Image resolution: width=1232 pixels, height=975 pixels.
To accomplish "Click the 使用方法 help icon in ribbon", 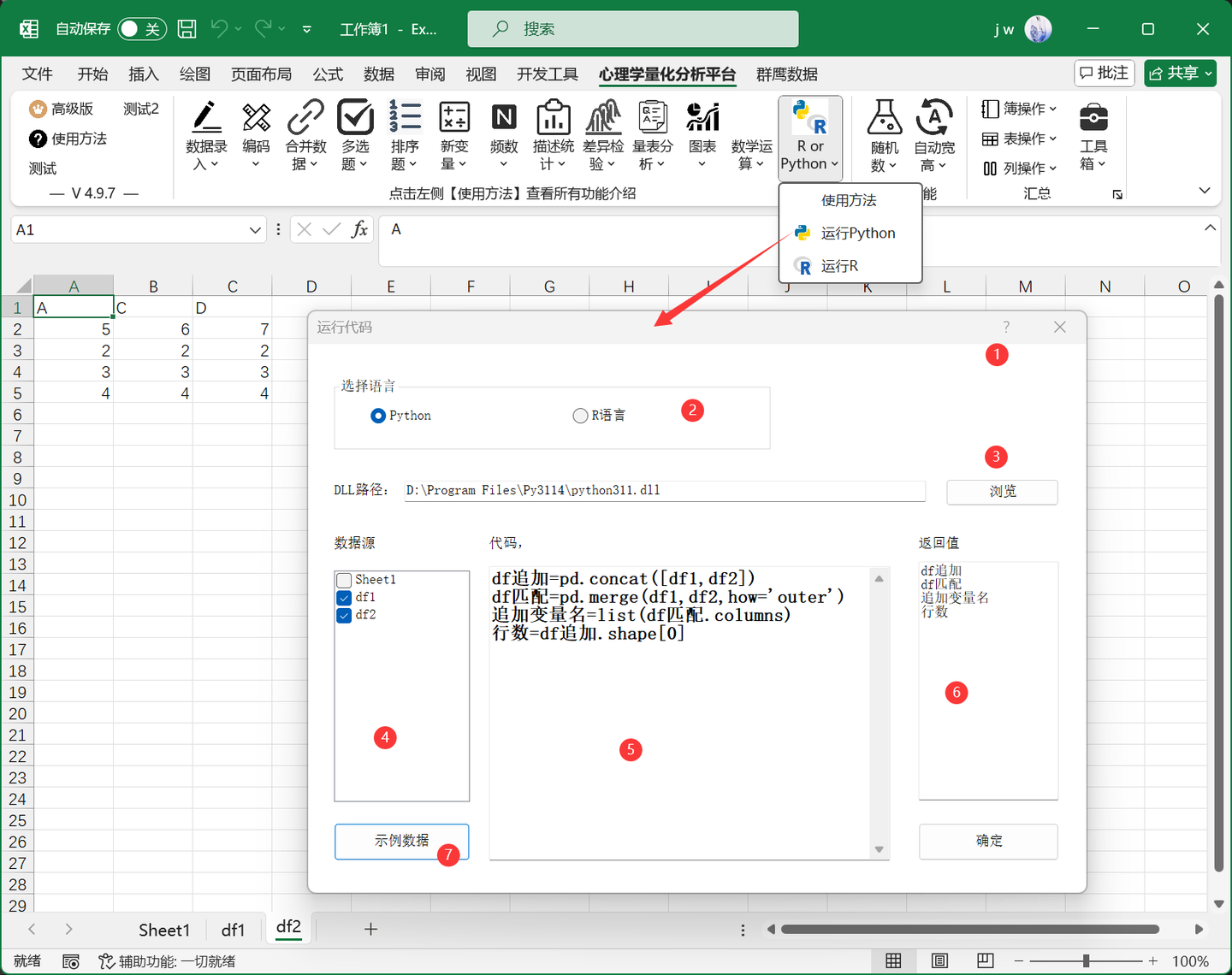I will click(38, 139).
